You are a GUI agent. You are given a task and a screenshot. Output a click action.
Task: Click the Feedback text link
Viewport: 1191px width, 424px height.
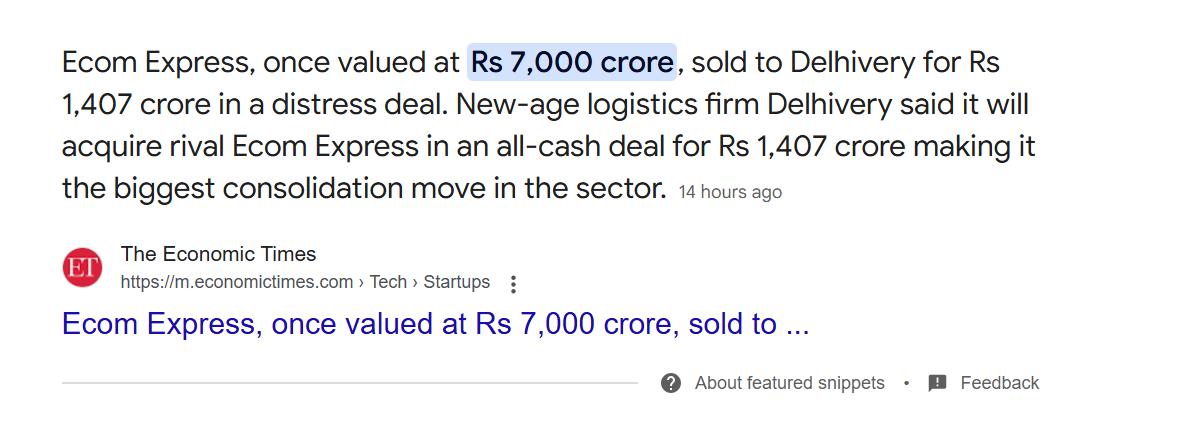coord(1000,383)
